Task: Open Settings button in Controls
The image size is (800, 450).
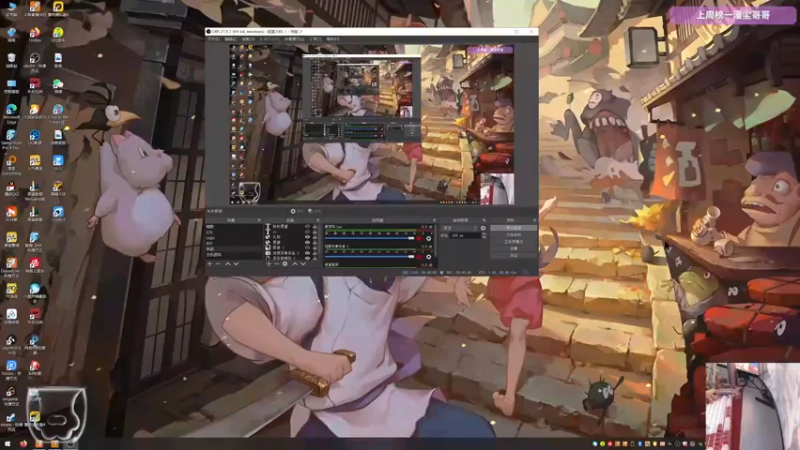Action: coord(514,248)
